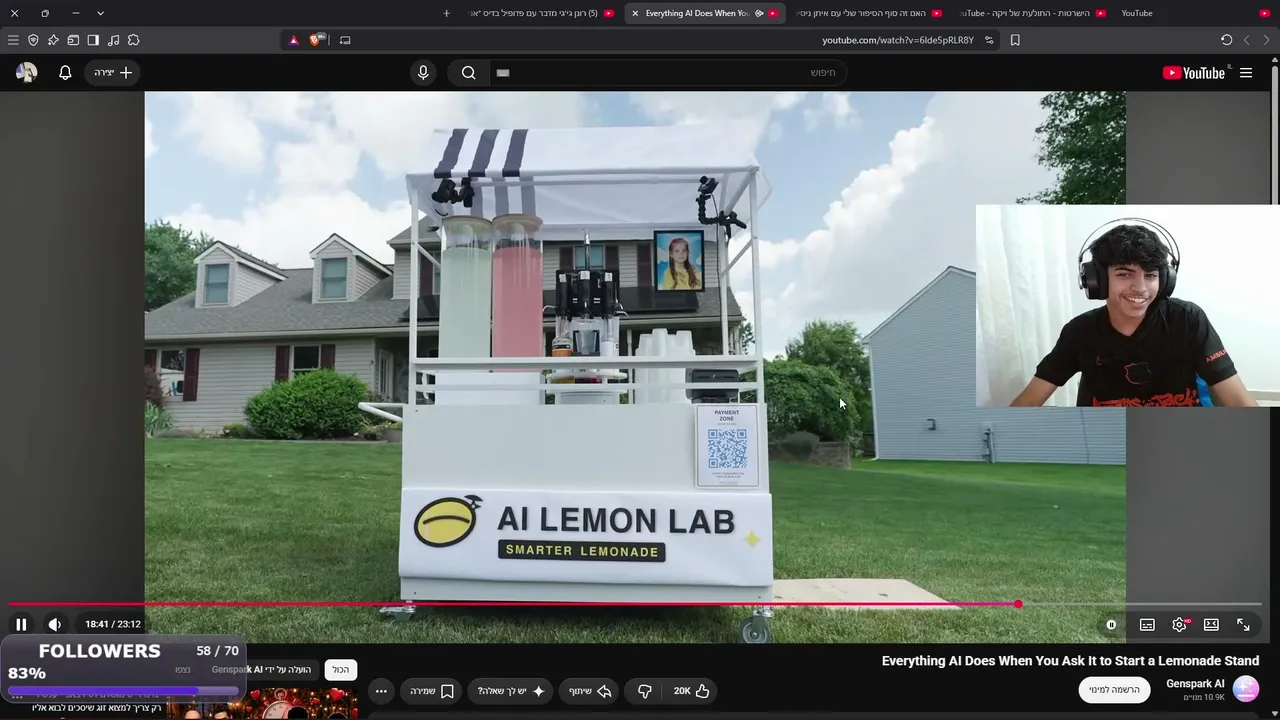
Task: Open the three-dot more actions menu
Action: click(381, 691)
